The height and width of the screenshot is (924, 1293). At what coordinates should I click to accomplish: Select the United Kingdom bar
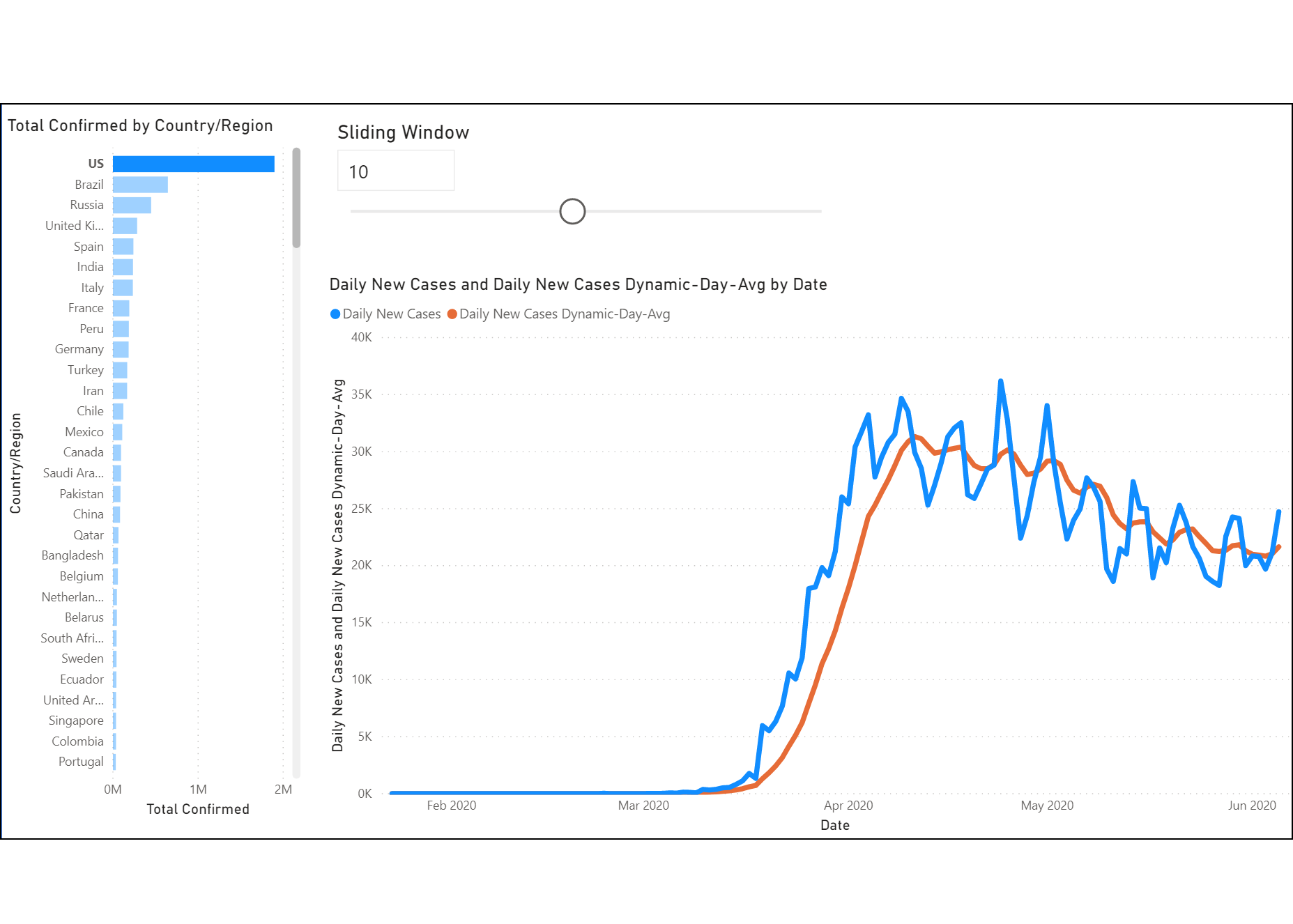click(x=125, y=226)
